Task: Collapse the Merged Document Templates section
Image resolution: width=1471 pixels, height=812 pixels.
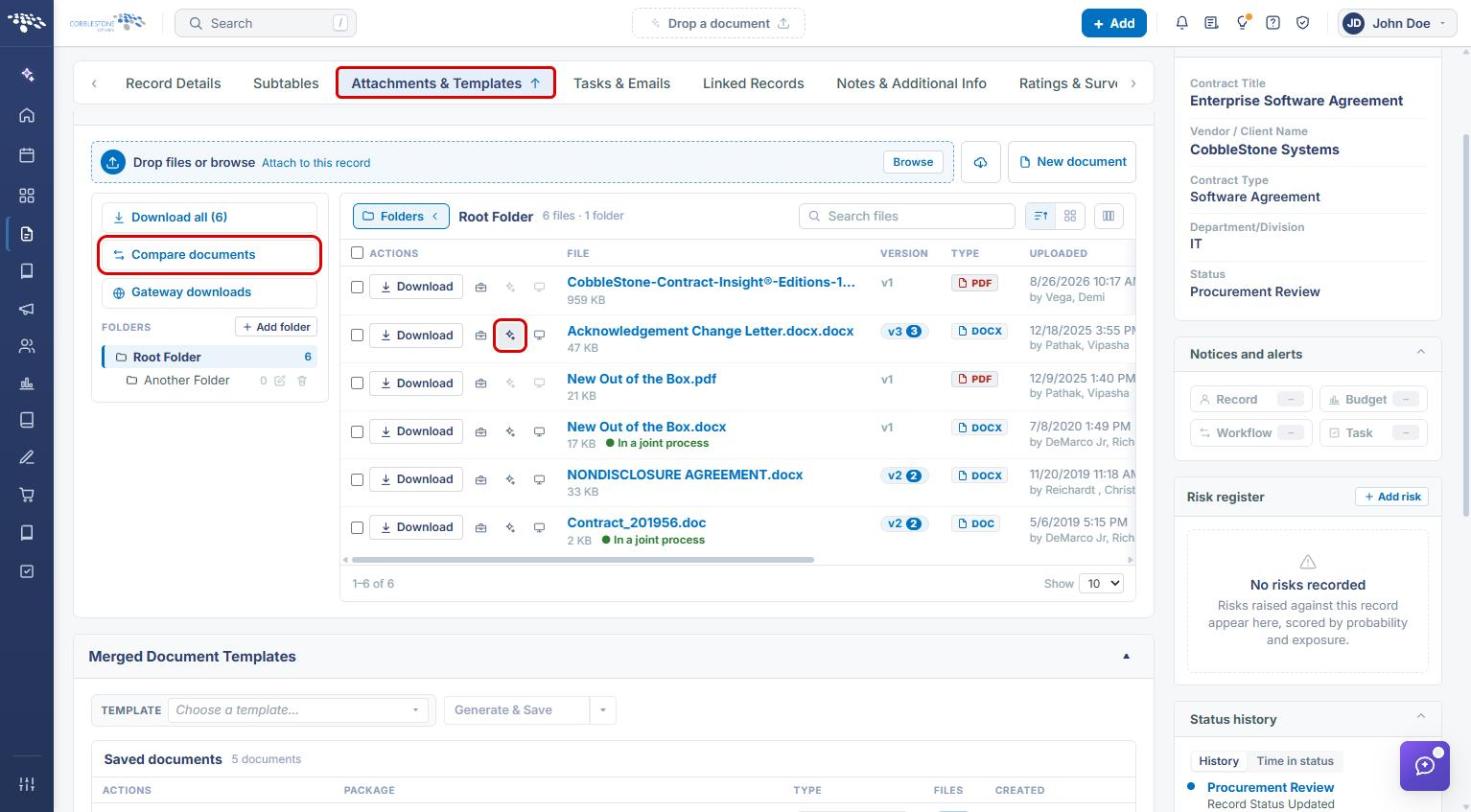Action: coord(1126,657)
